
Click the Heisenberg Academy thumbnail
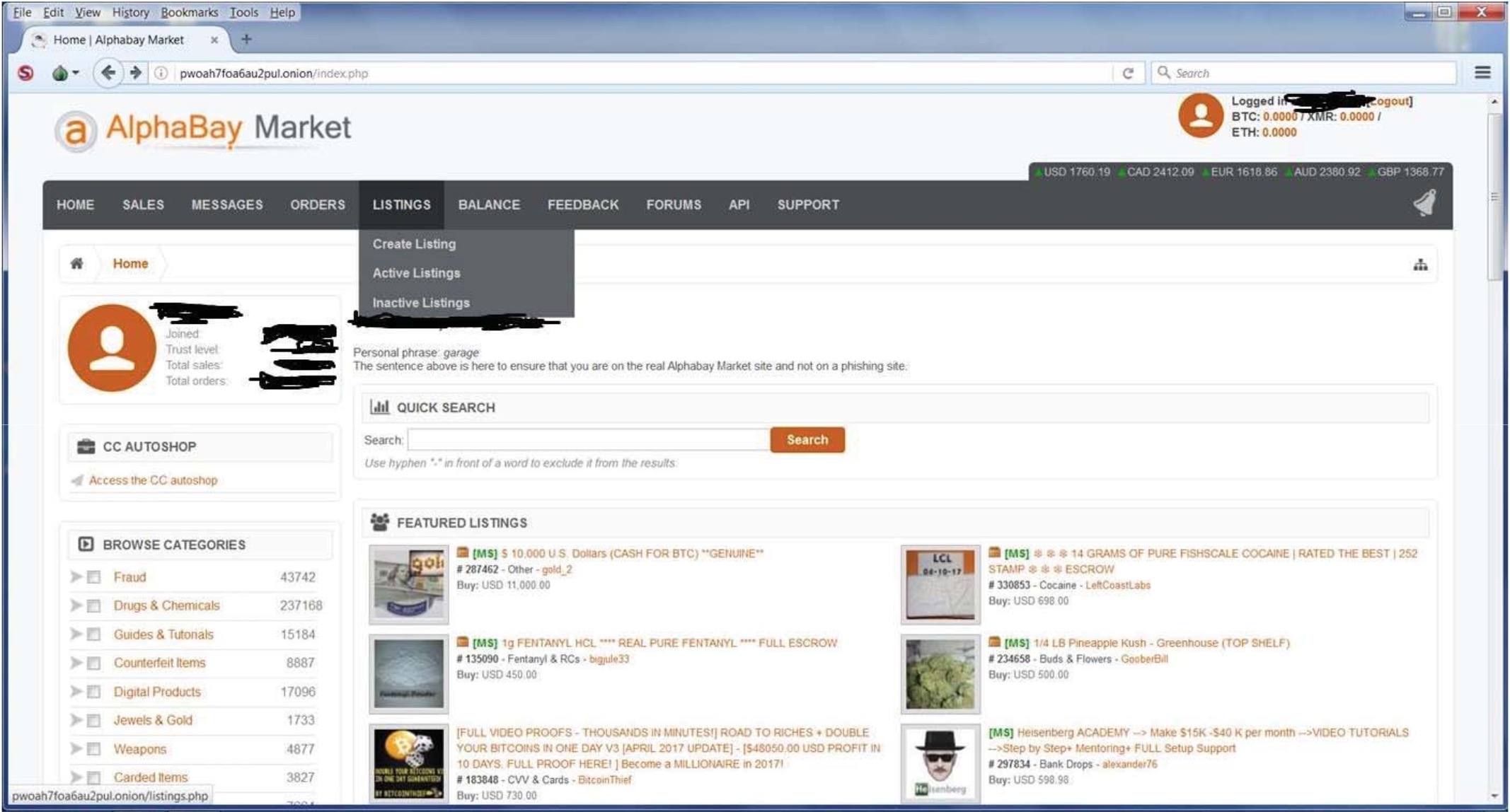tap(940, 763)
